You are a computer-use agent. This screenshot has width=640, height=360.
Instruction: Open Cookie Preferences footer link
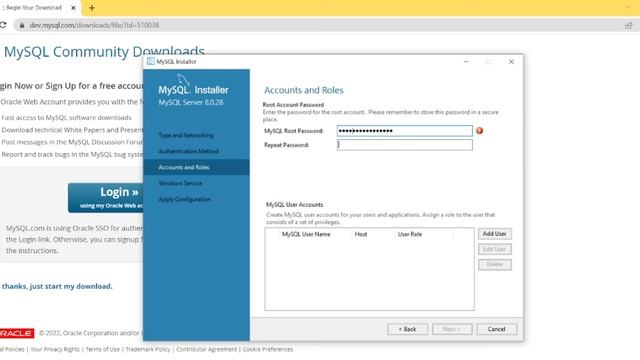[x=268, y=349]
